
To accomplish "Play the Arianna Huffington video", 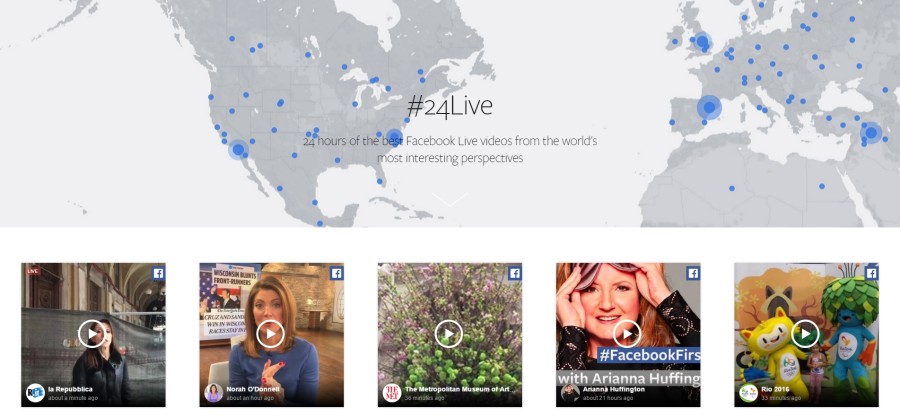I will [627, 333].
